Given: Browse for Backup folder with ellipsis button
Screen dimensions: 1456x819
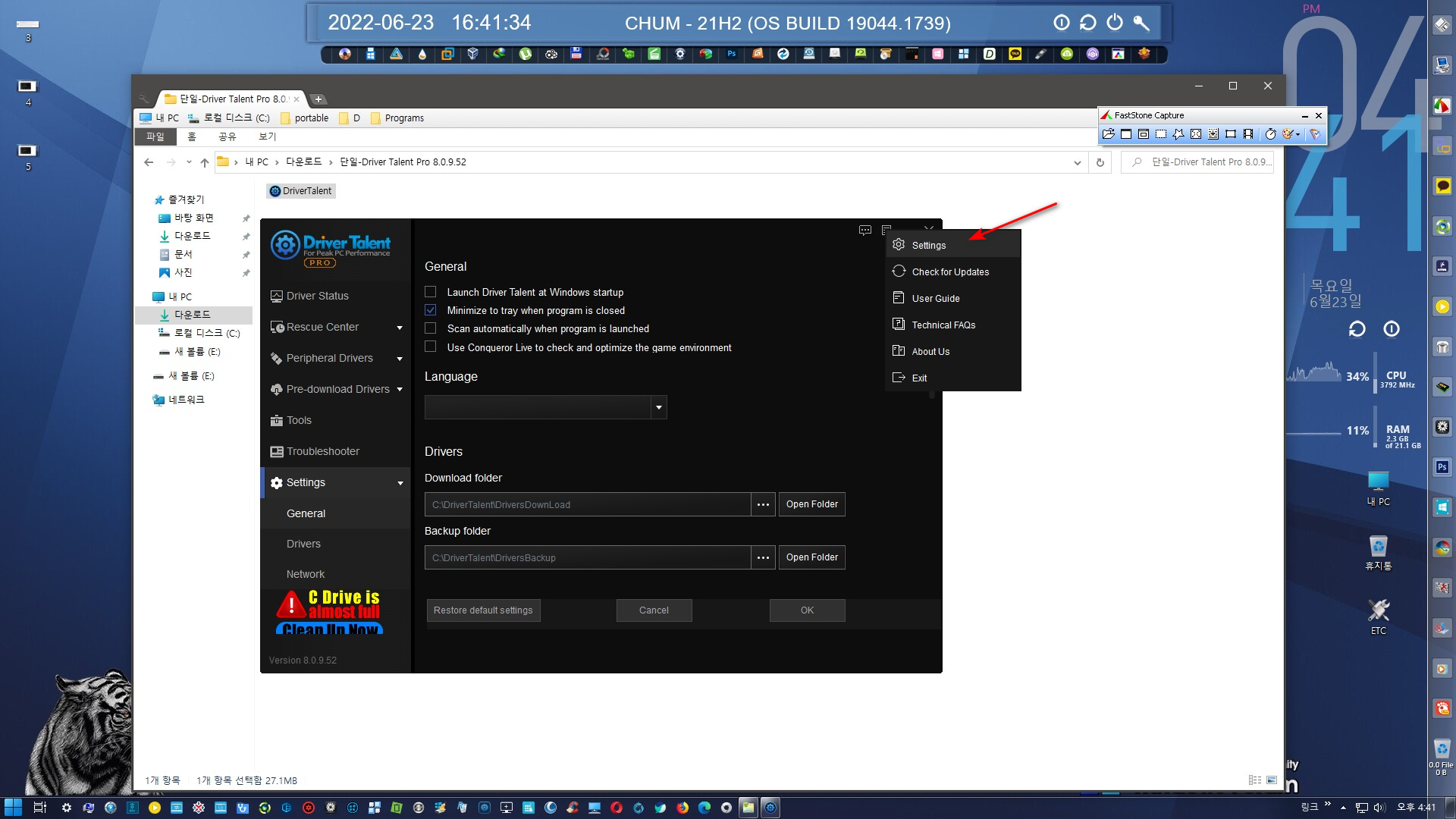Looking at the screenshot, I should 763,557.
